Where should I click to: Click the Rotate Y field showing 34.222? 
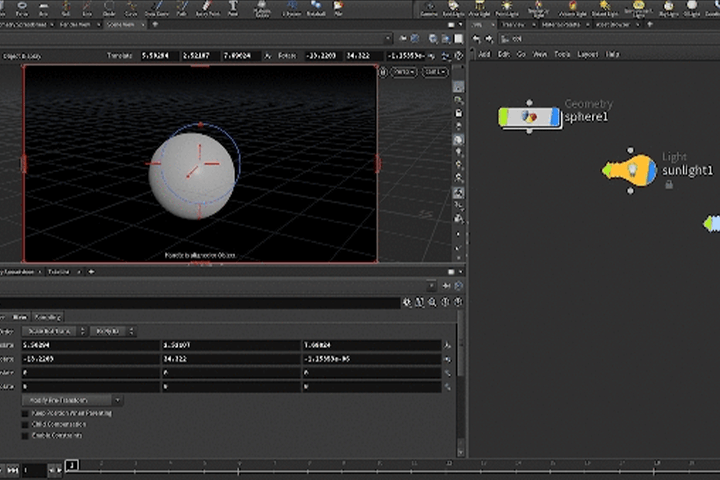pos(231,359)
